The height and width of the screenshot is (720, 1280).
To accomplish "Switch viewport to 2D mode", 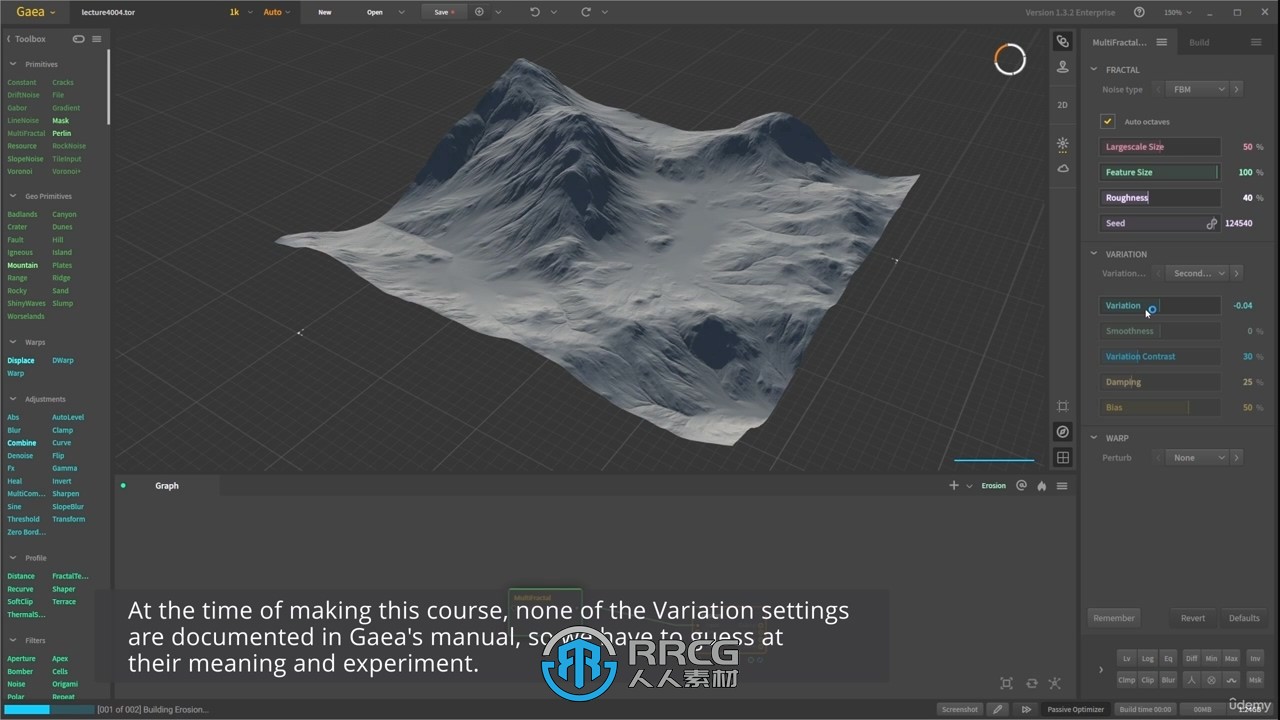I will 1063,105.
